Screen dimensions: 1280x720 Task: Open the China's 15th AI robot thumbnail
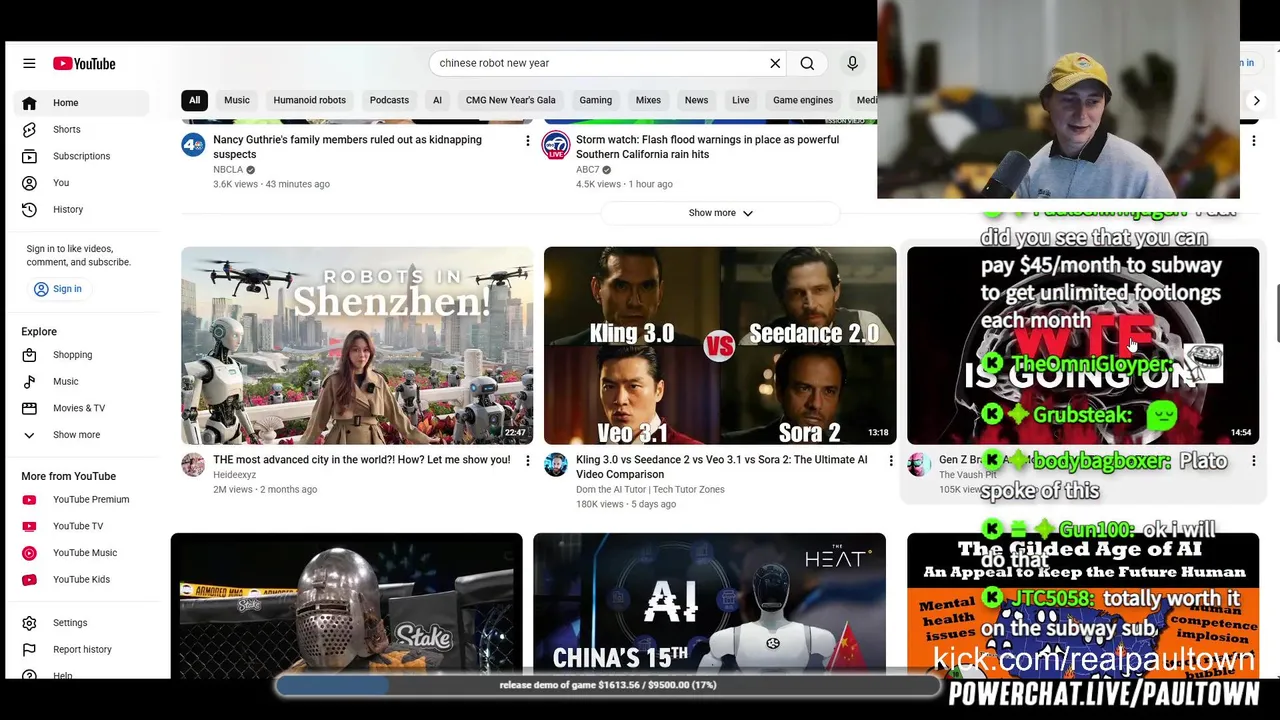[x=709, y=605]
